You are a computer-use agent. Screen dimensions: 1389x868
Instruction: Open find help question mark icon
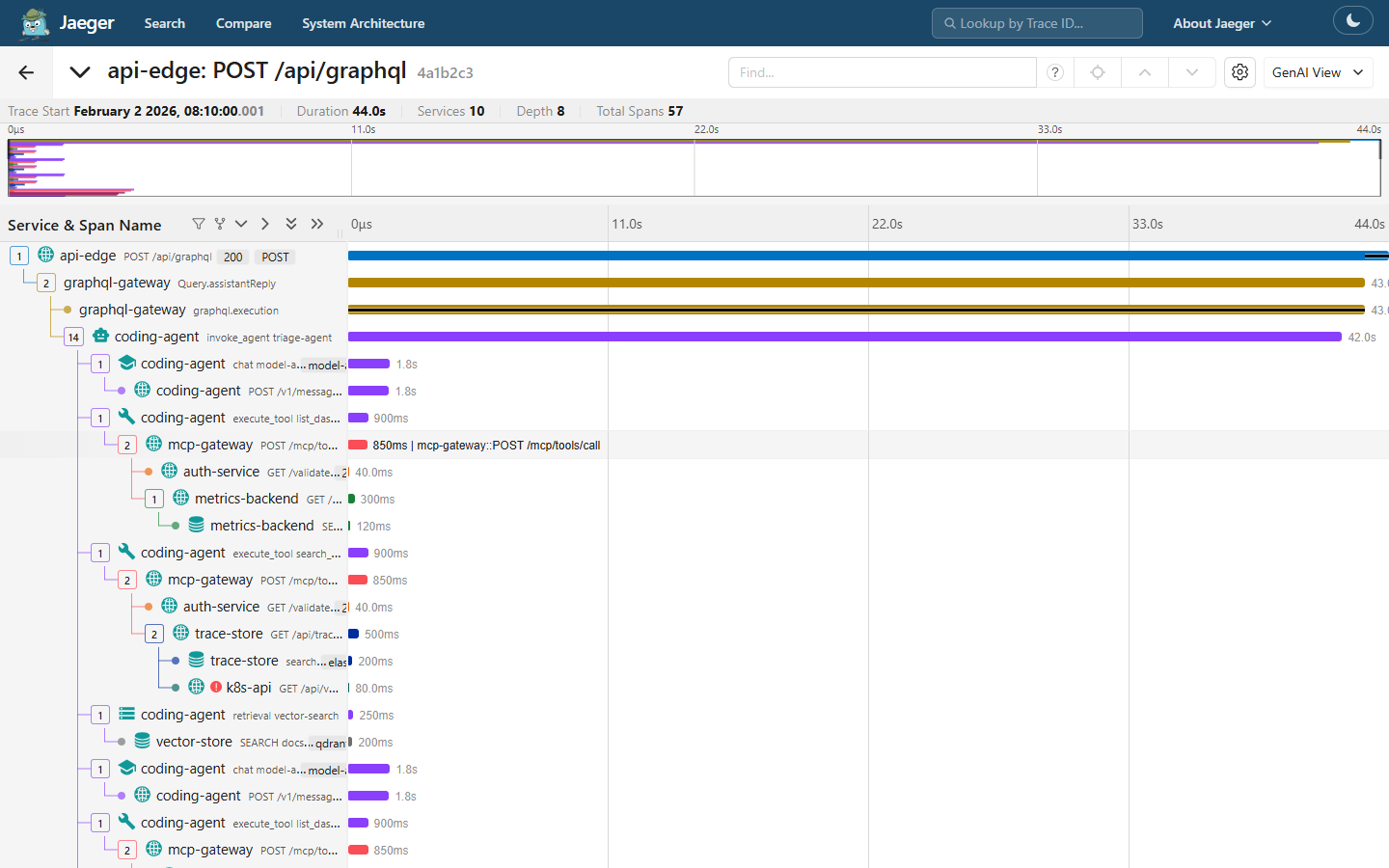point(1055,72)
